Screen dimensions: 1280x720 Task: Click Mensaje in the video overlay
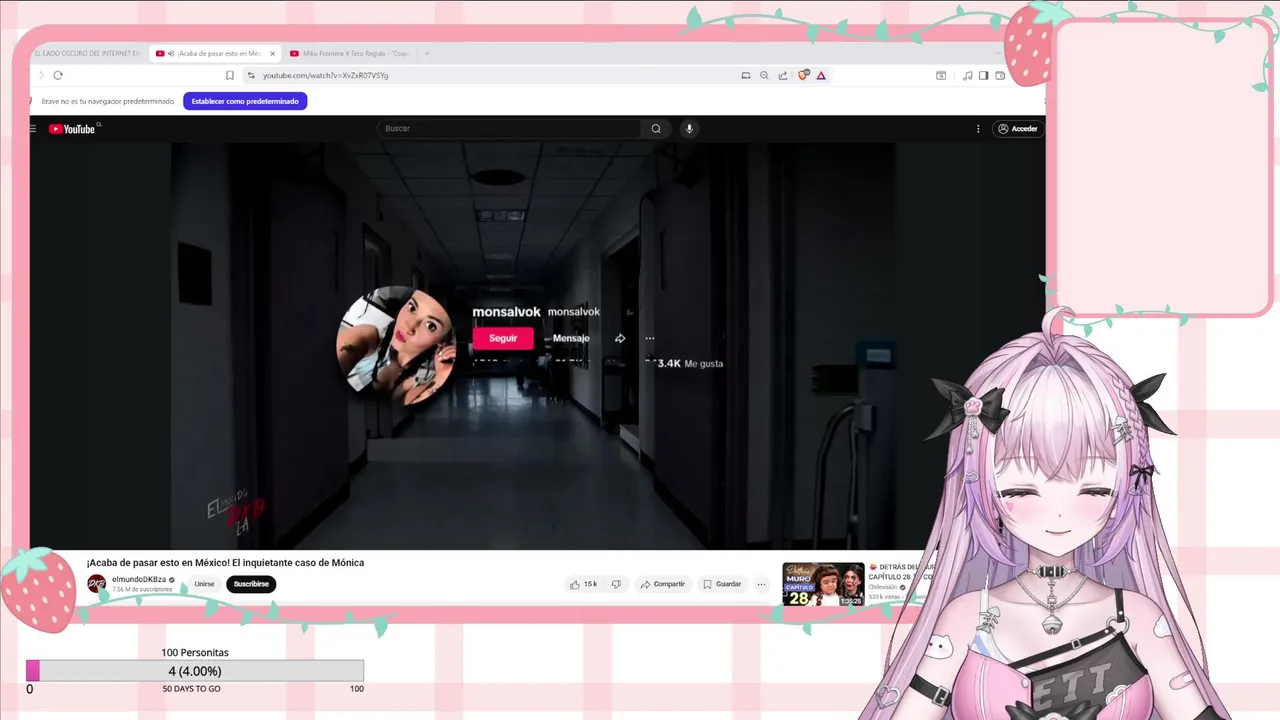(x=571, y=338)
